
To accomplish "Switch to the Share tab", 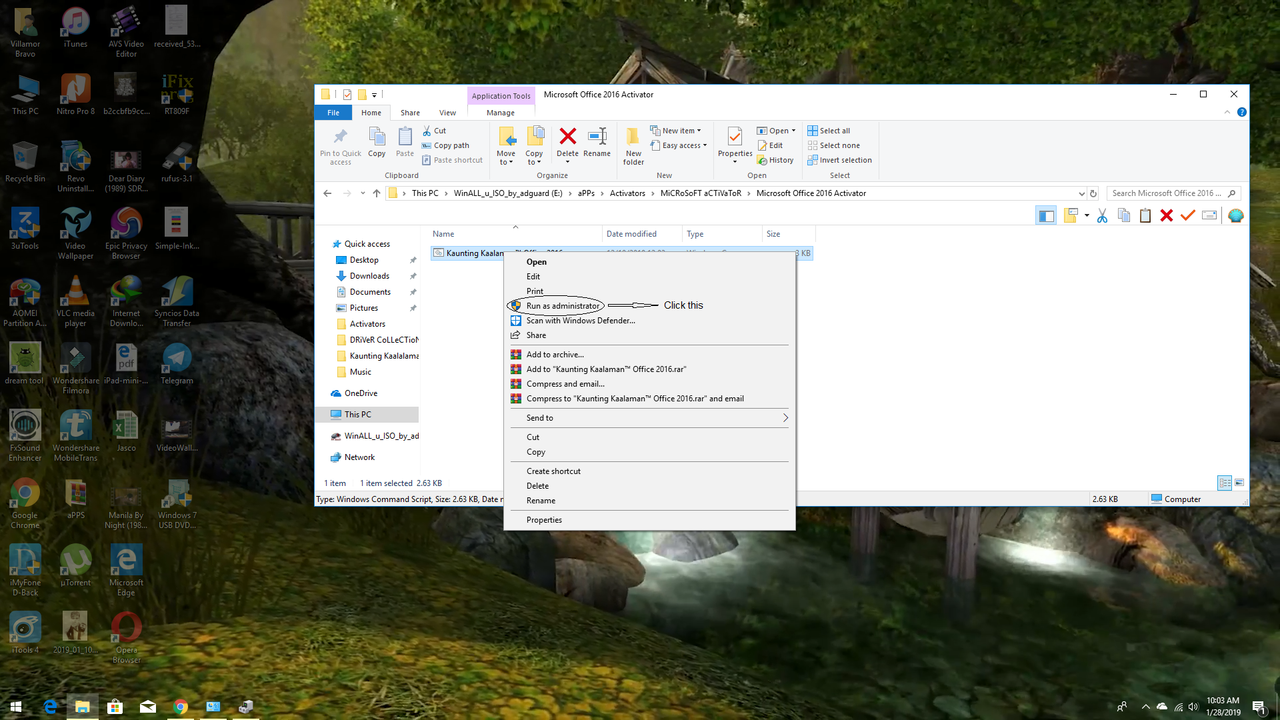I will pyautogui.click(x=410, y=113).
